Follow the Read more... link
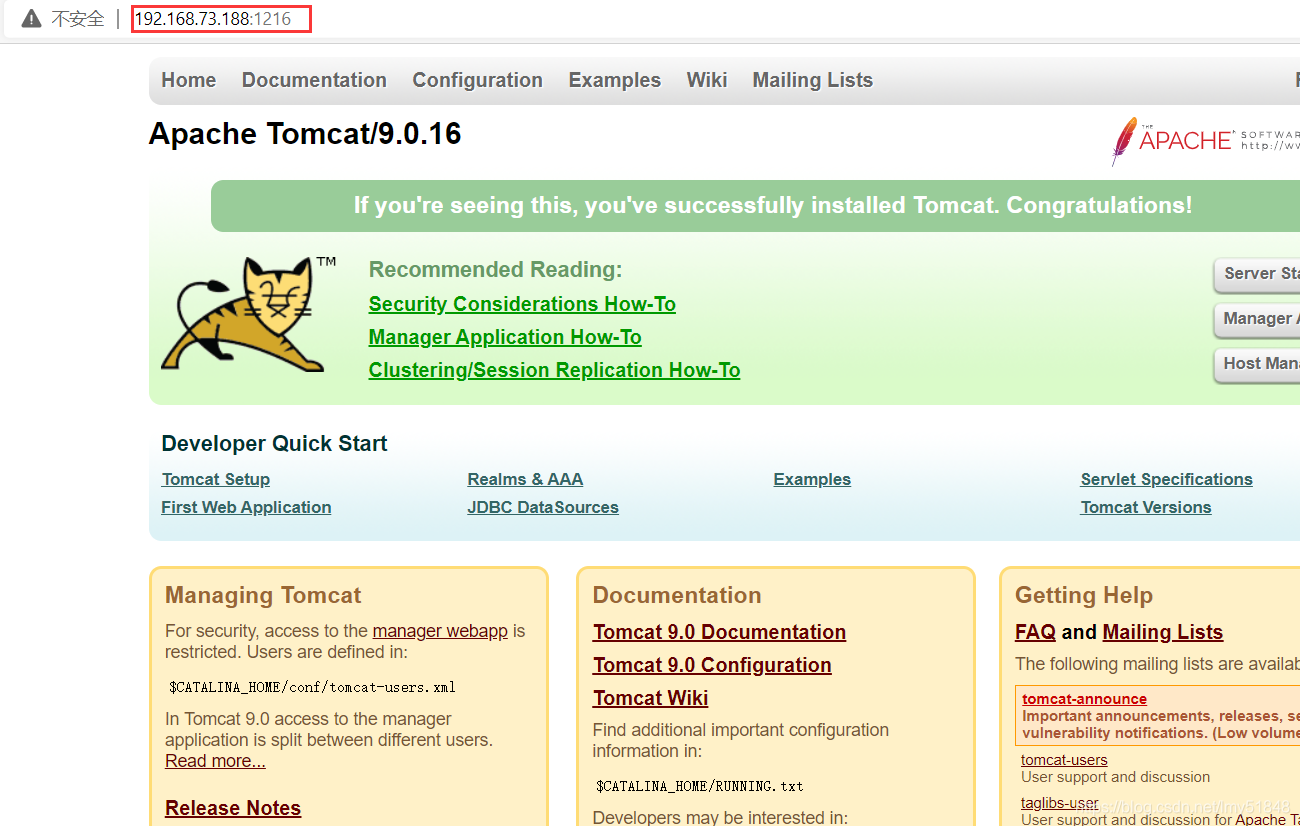The image size is (1300, 826). [215, 761]
